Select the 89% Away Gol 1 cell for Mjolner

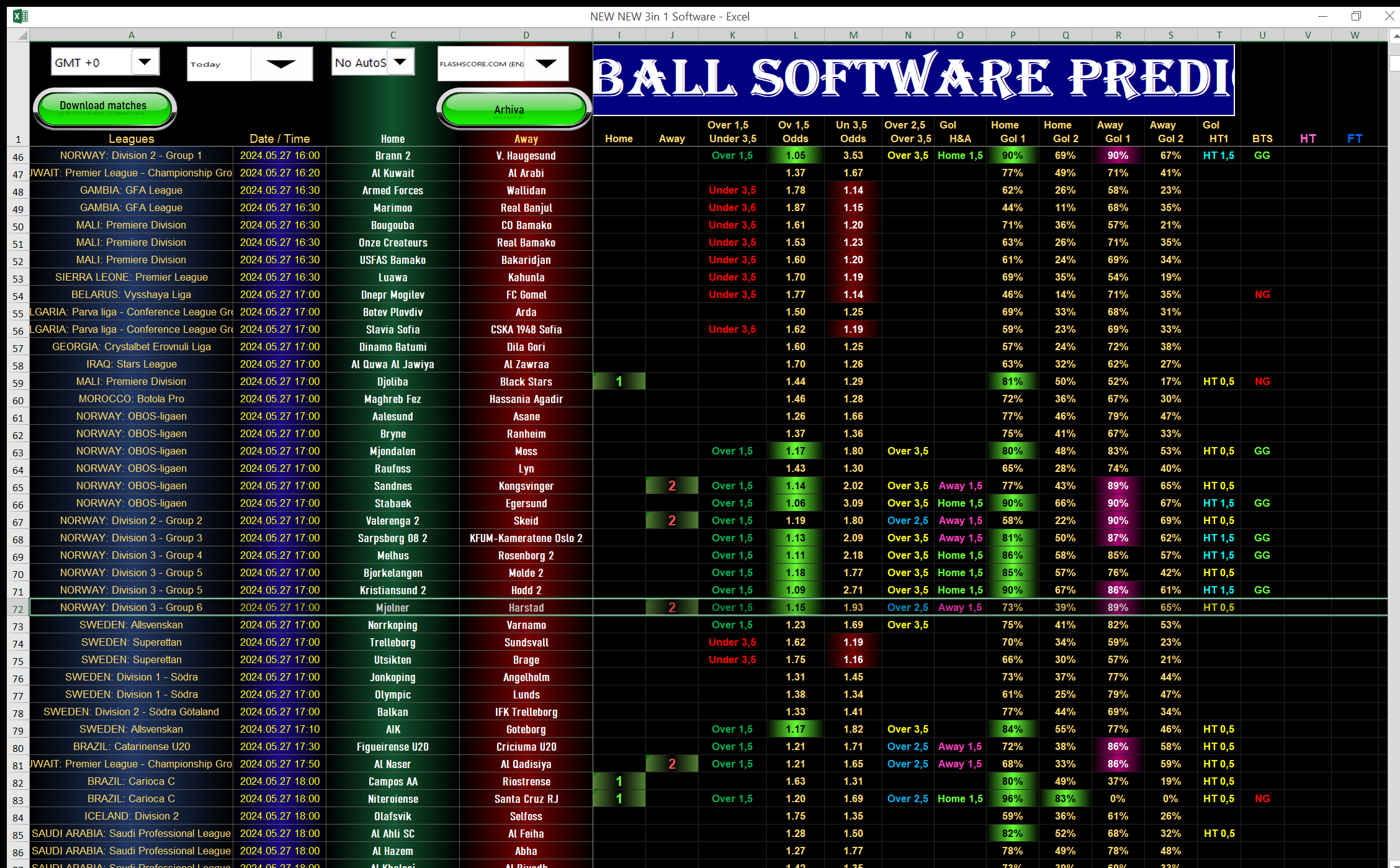(1118, 607)
